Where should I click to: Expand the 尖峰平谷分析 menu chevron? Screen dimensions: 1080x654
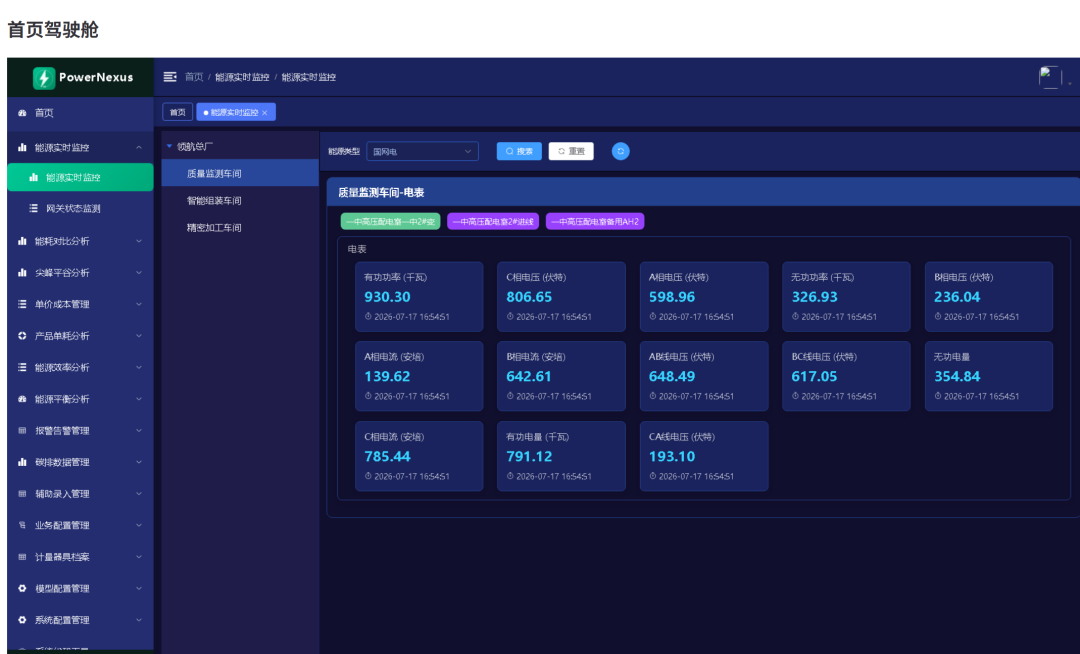click(x=139, y=273)
